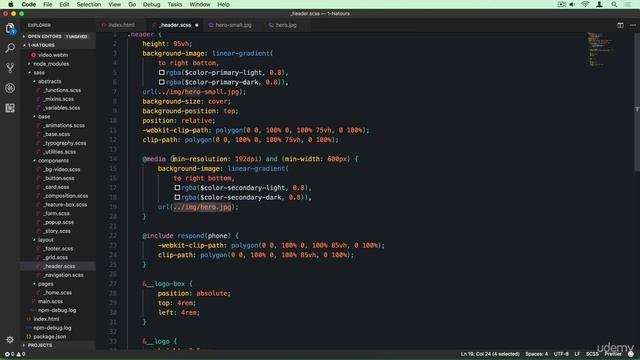This screenshot has height=360, width=640.
Task: Open the File menu
Action: (47, 4)
